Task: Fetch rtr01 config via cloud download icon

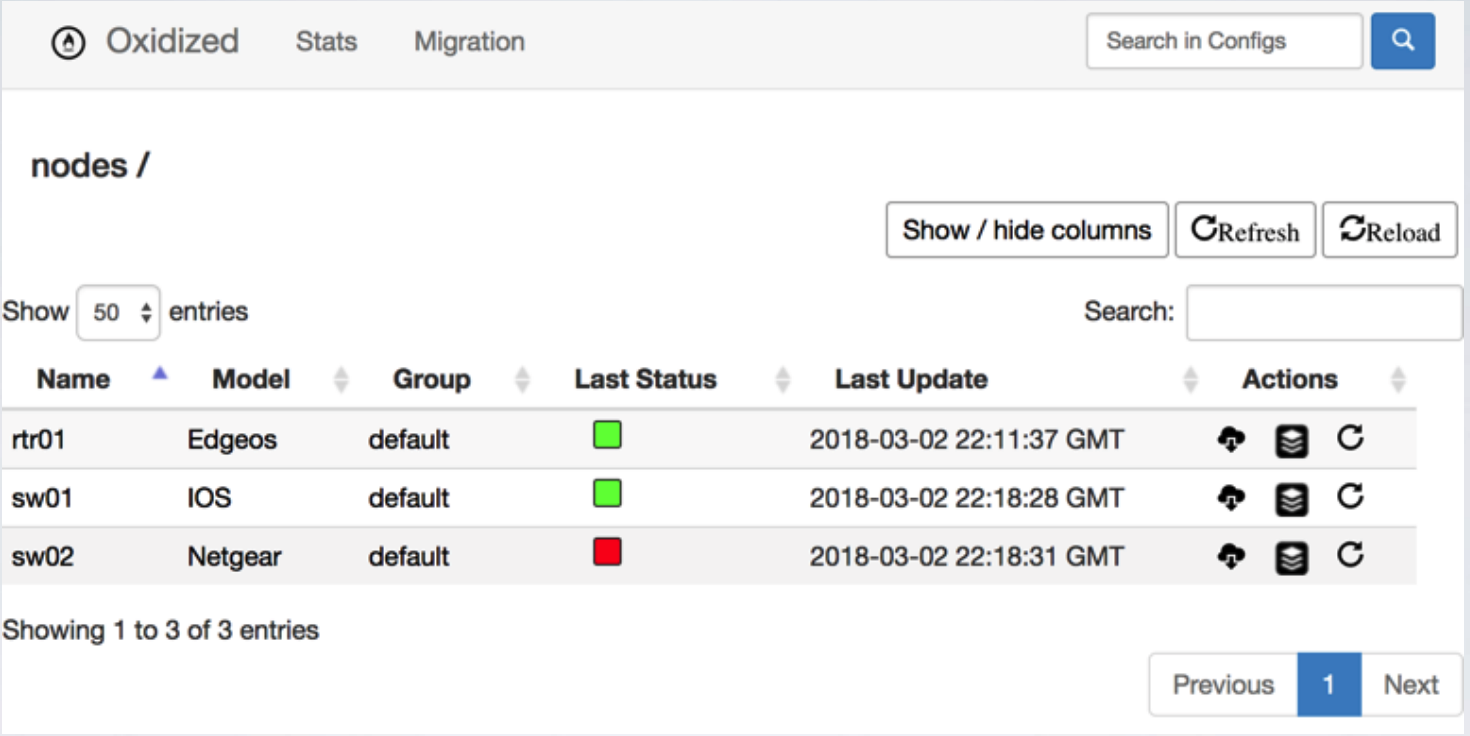Action: 1231,439
